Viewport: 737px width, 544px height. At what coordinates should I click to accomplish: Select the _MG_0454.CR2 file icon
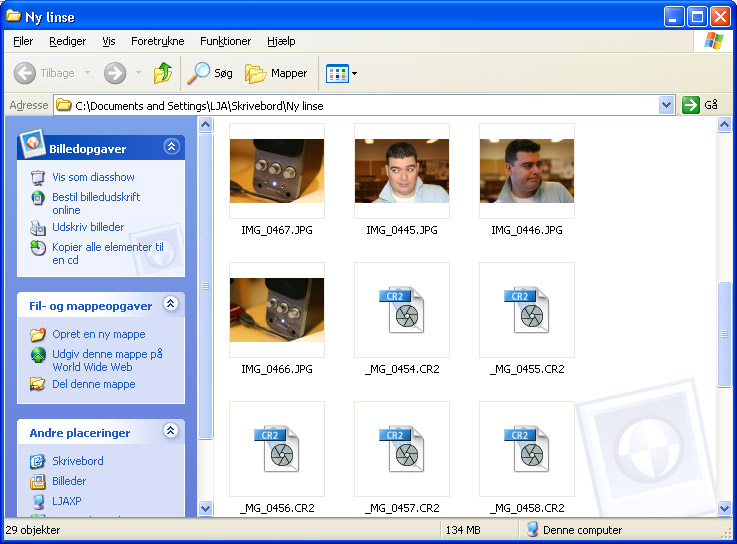point(401,310)
